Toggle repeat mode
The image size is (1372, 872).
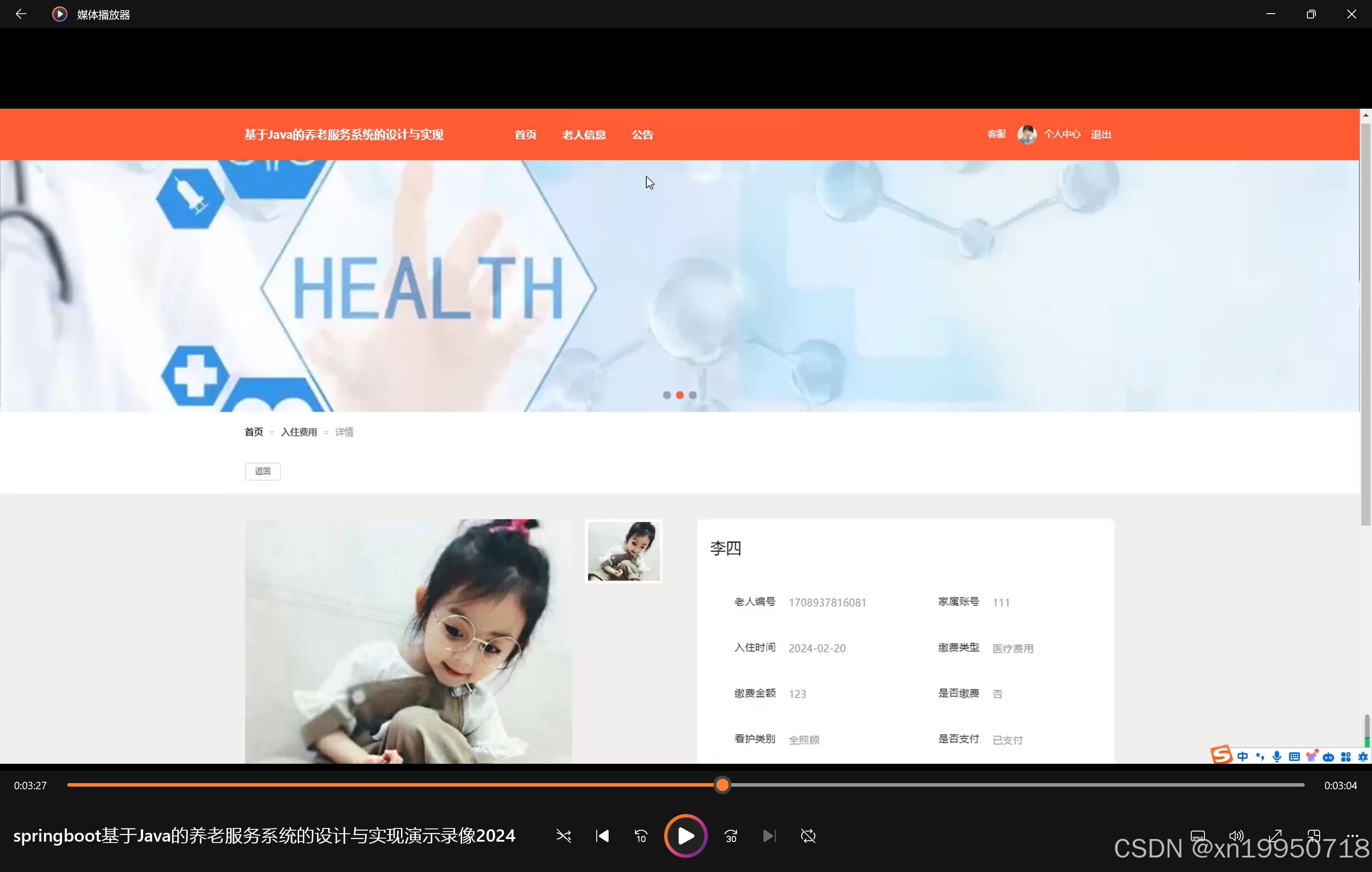[x=808, y=836]
